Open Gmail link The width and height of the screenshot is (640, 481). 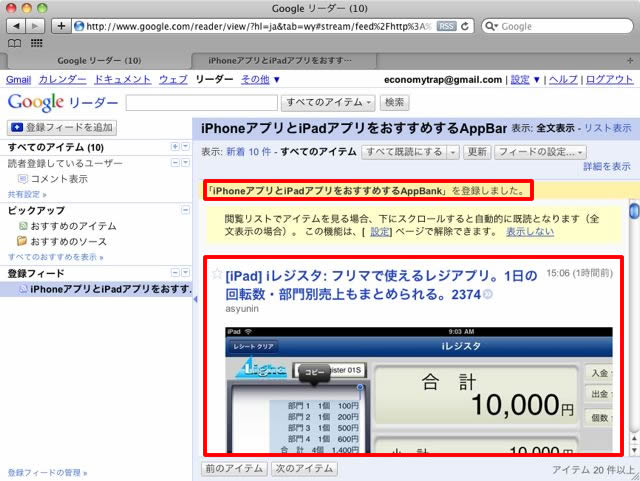click(18, 80)
